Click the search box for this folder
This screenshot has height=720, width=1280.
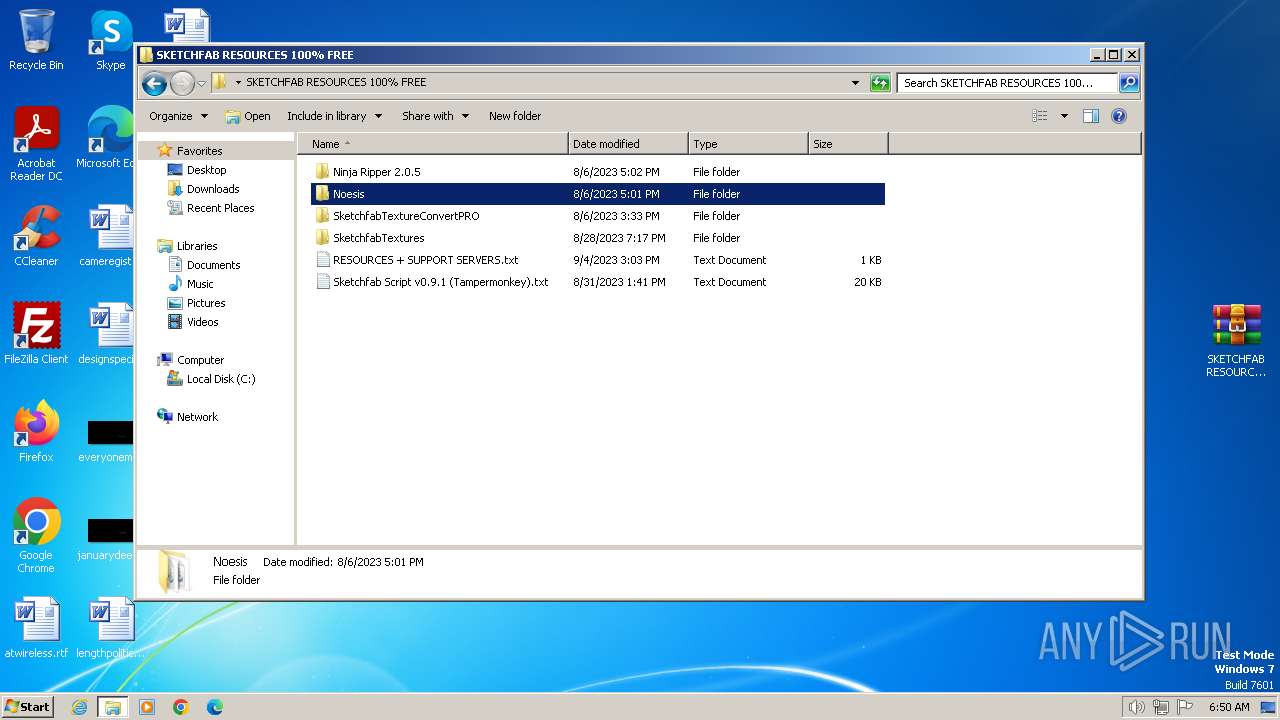pos(1005,83)
